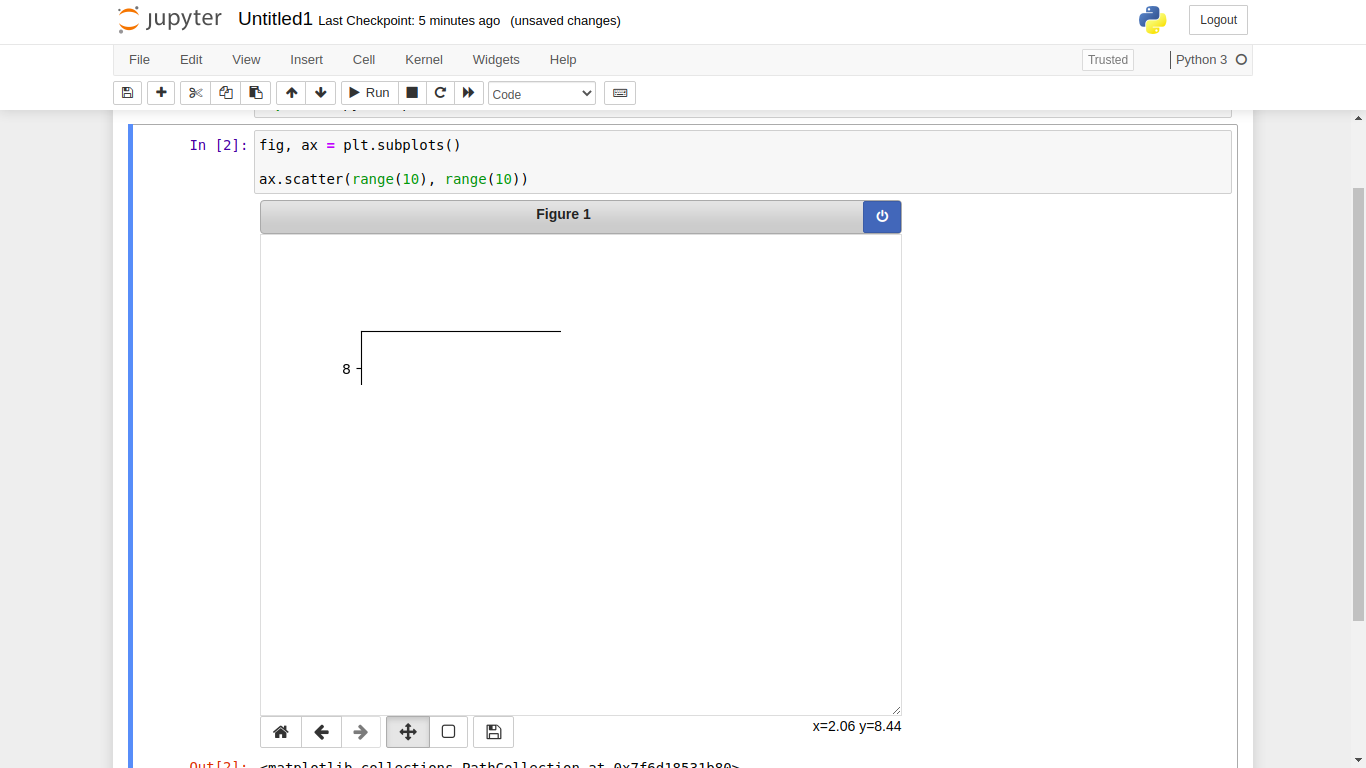Interrupt the kernel with the stop icon
This screenshot has height=768, width=1366.
[x=412, y=93]
